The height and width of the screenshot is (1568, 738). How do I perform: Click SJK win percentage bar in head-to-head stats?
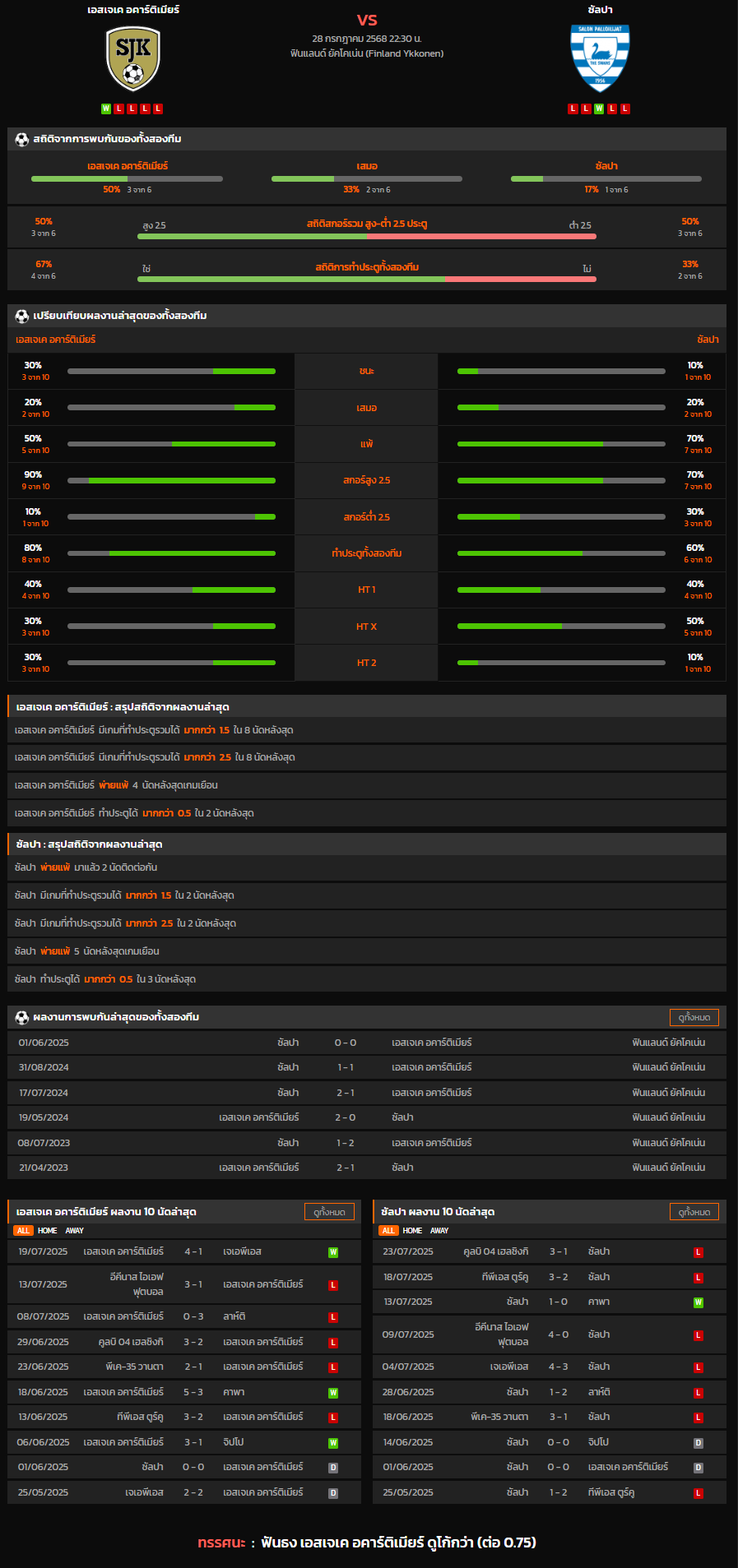tap(127, 178)
